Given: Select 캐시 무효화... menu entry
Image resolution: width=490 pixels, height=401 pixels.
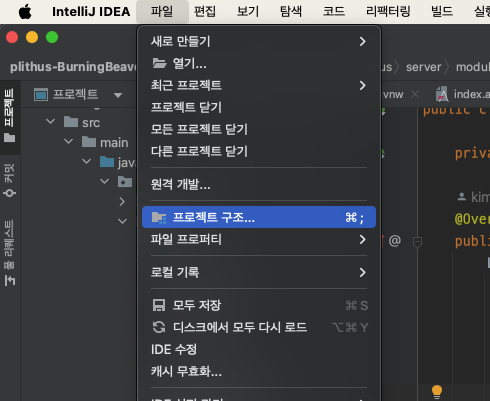Looking at the screenshot, I should (259, 371).
